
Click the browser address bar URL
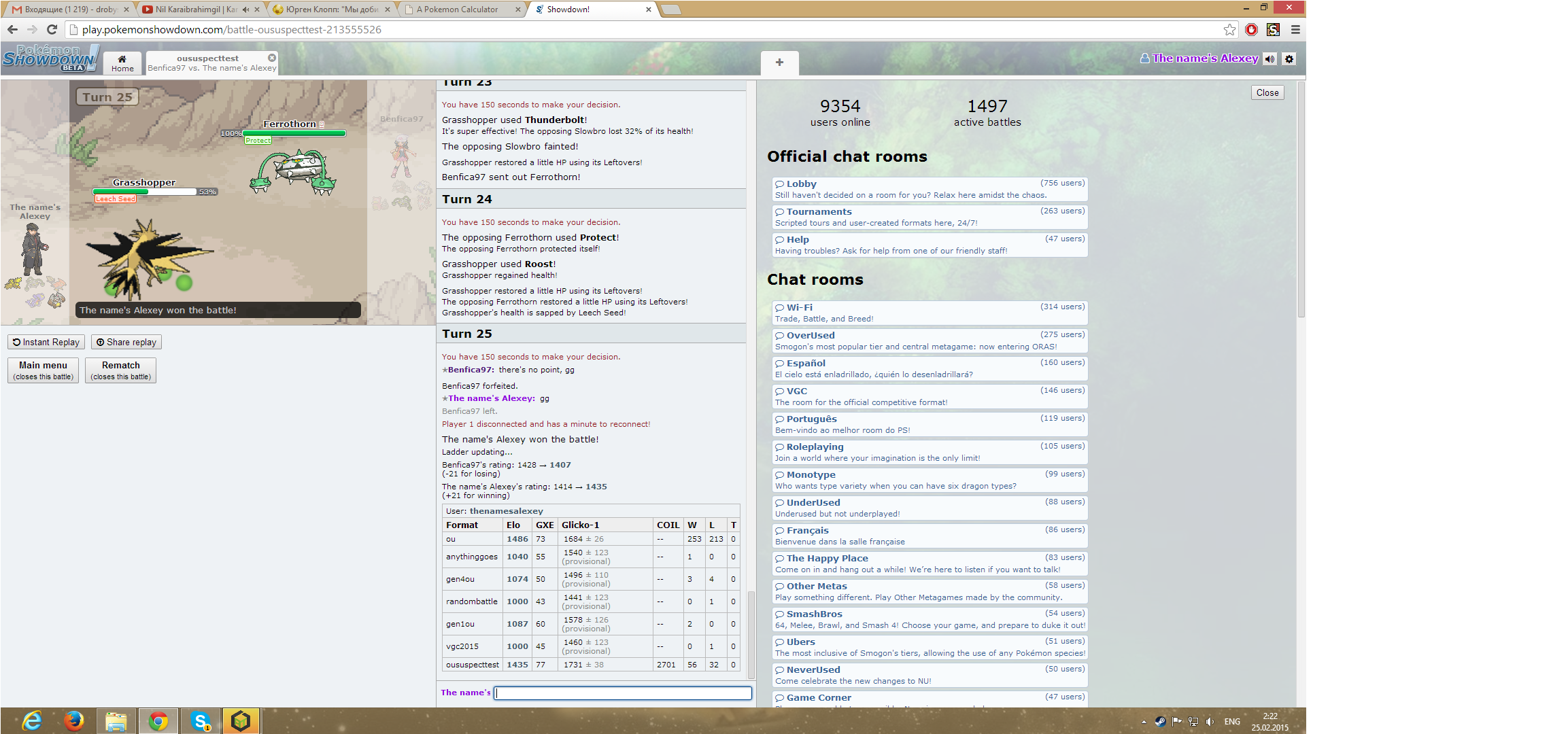pos(232,30)
